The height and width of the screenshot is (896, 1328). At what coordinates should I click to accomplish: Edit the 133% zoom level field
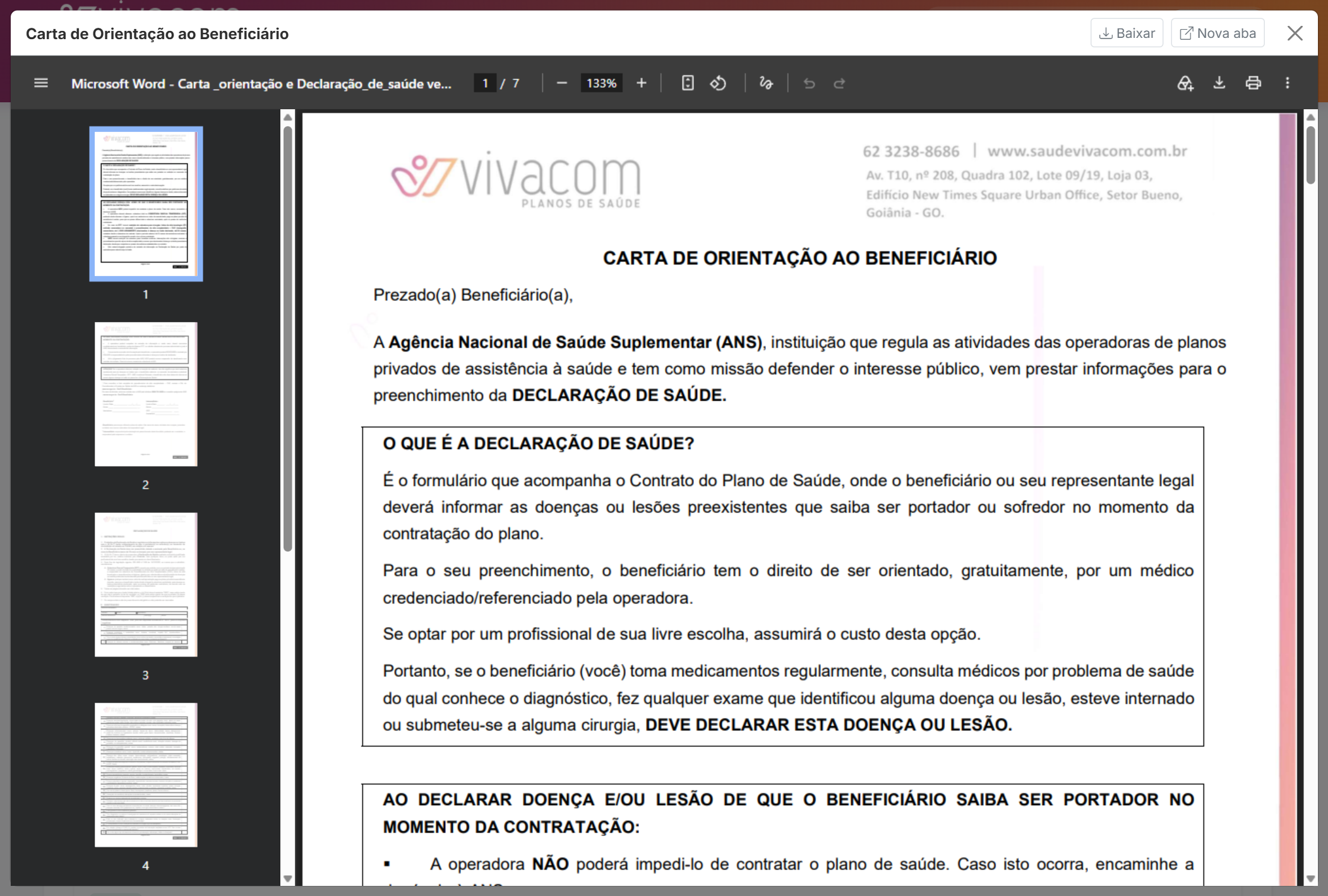[x=601, y=83]
